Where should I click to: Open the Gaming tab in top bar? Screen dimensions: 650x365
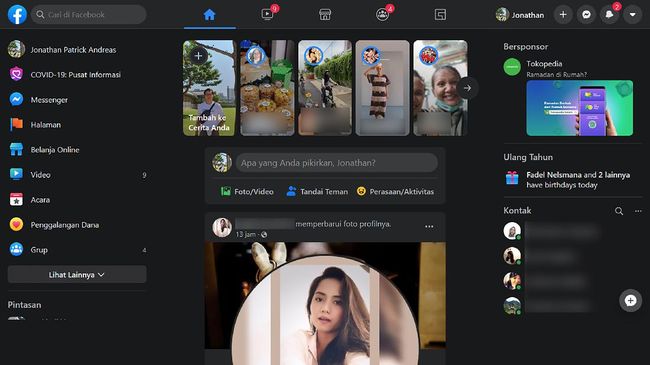click(440, 15)
